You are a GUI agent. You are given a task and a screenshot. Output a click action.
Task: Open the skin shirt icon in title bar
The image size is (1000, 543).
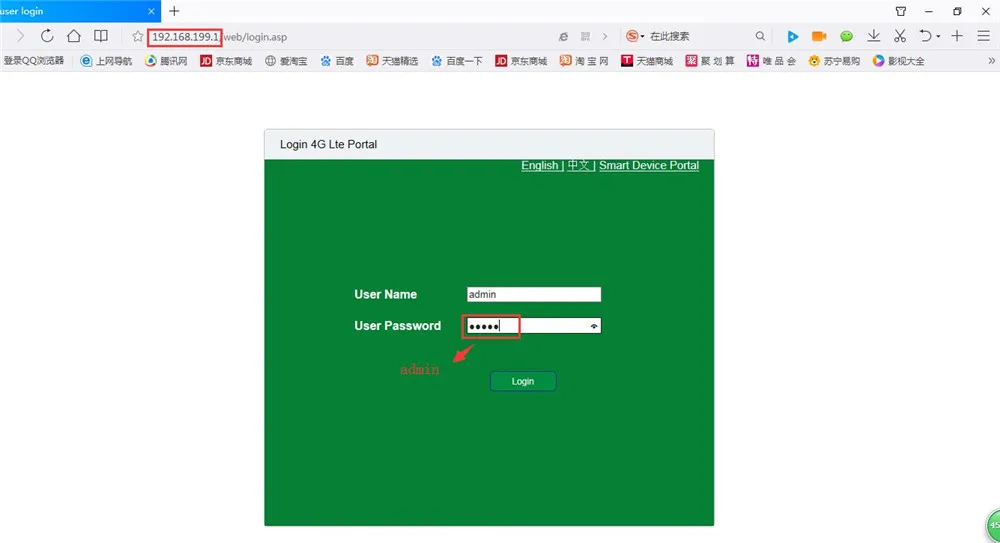901,11
